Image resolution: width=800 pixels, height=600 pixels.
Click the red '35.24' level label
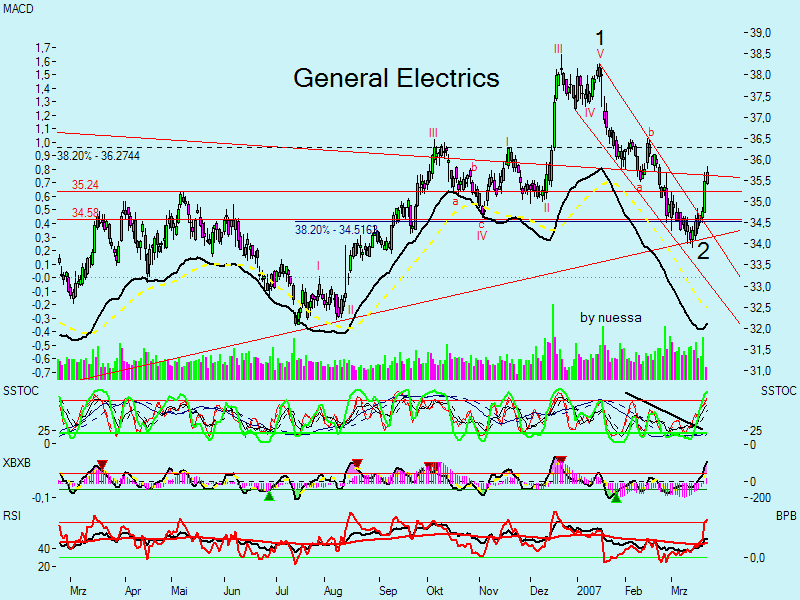[85, 185]
